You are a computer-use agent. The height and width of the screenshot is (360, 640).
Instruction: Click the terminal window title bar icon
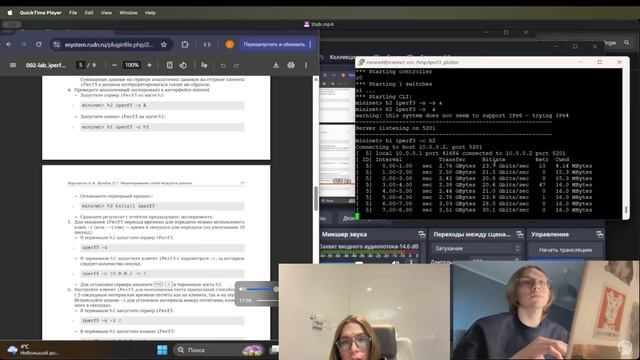coord(361,62)
